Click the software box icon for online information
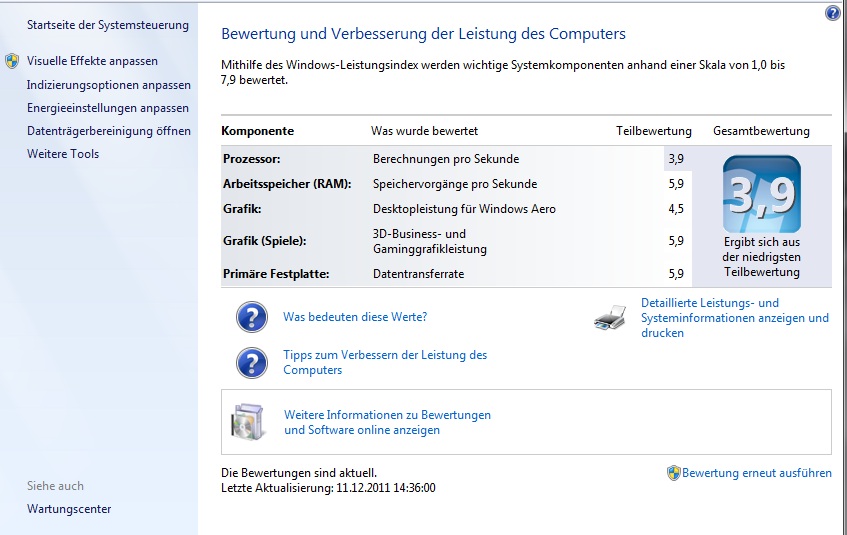The width and height of the screenshot is (847, 535). coord(248,422)
